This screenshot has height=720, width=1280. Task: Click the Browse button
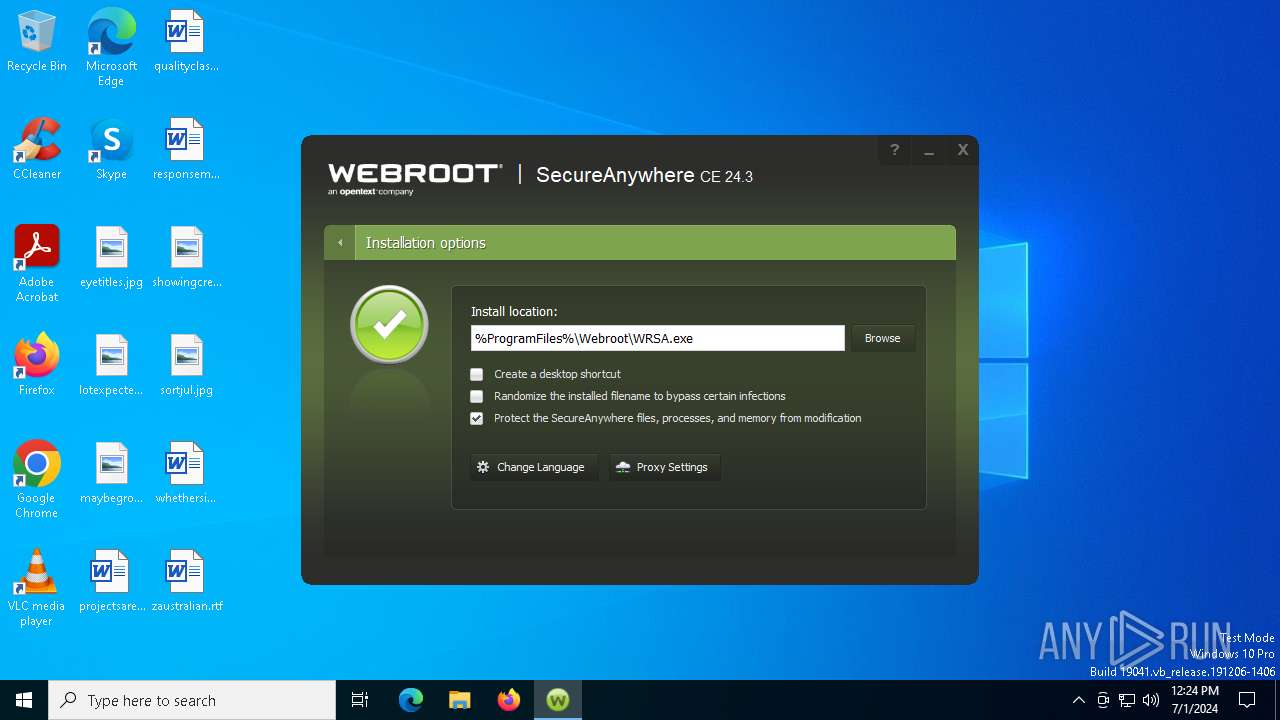pos(883,338)
